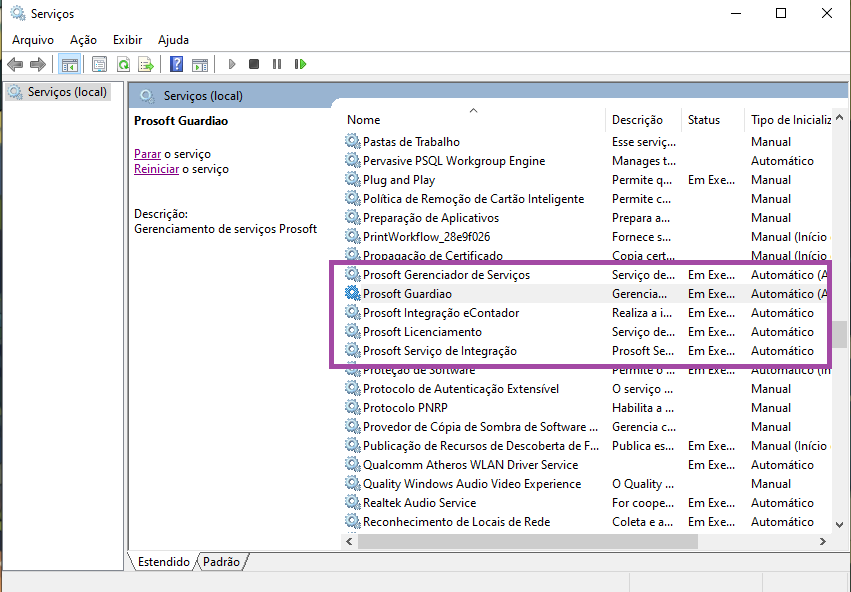Click Parar link to stop service

(x=148, y=154)
